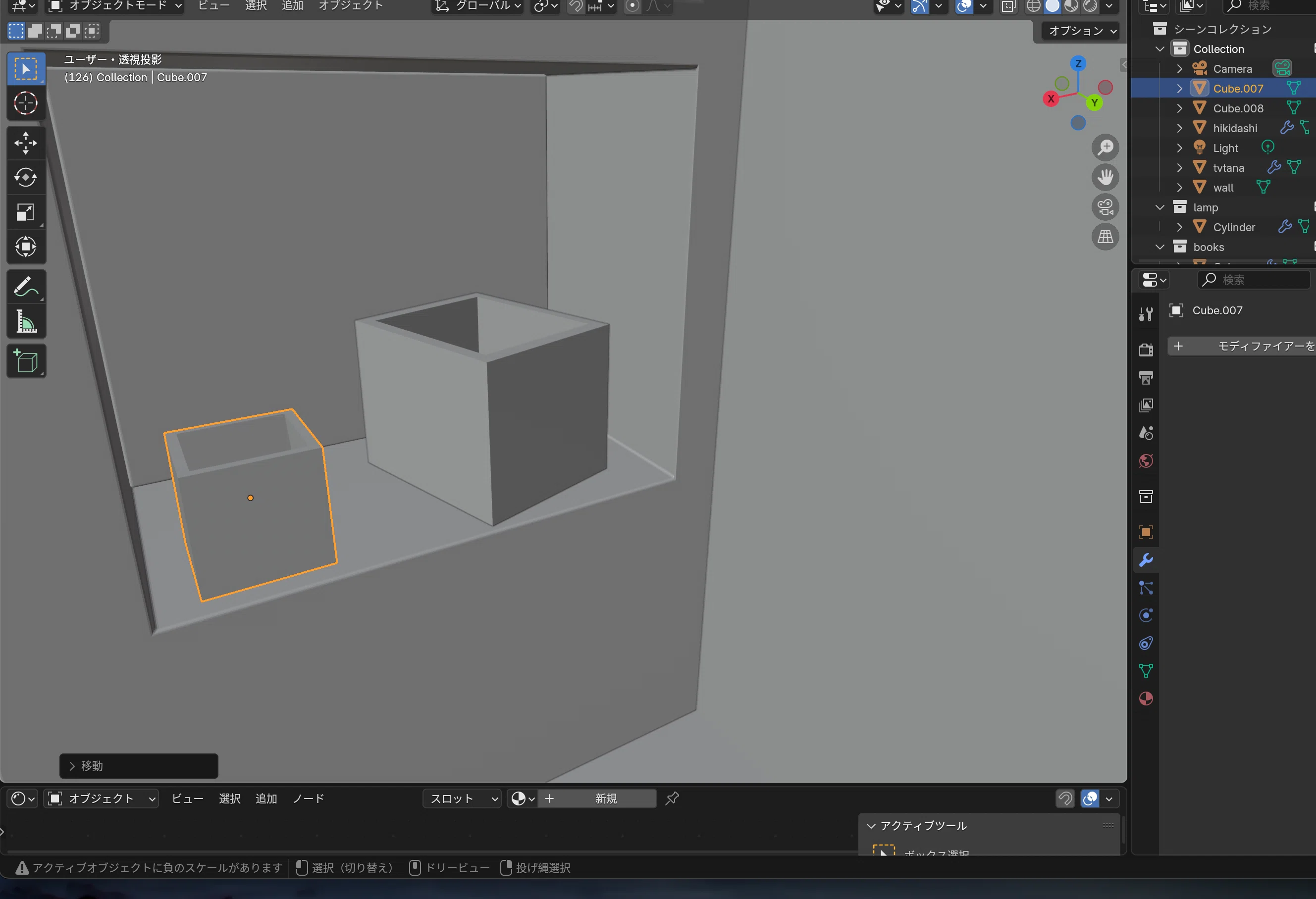Screen dimensions: 1316x899
Task: Toggle camera view with camera icon
Action: coord(1105,207)
